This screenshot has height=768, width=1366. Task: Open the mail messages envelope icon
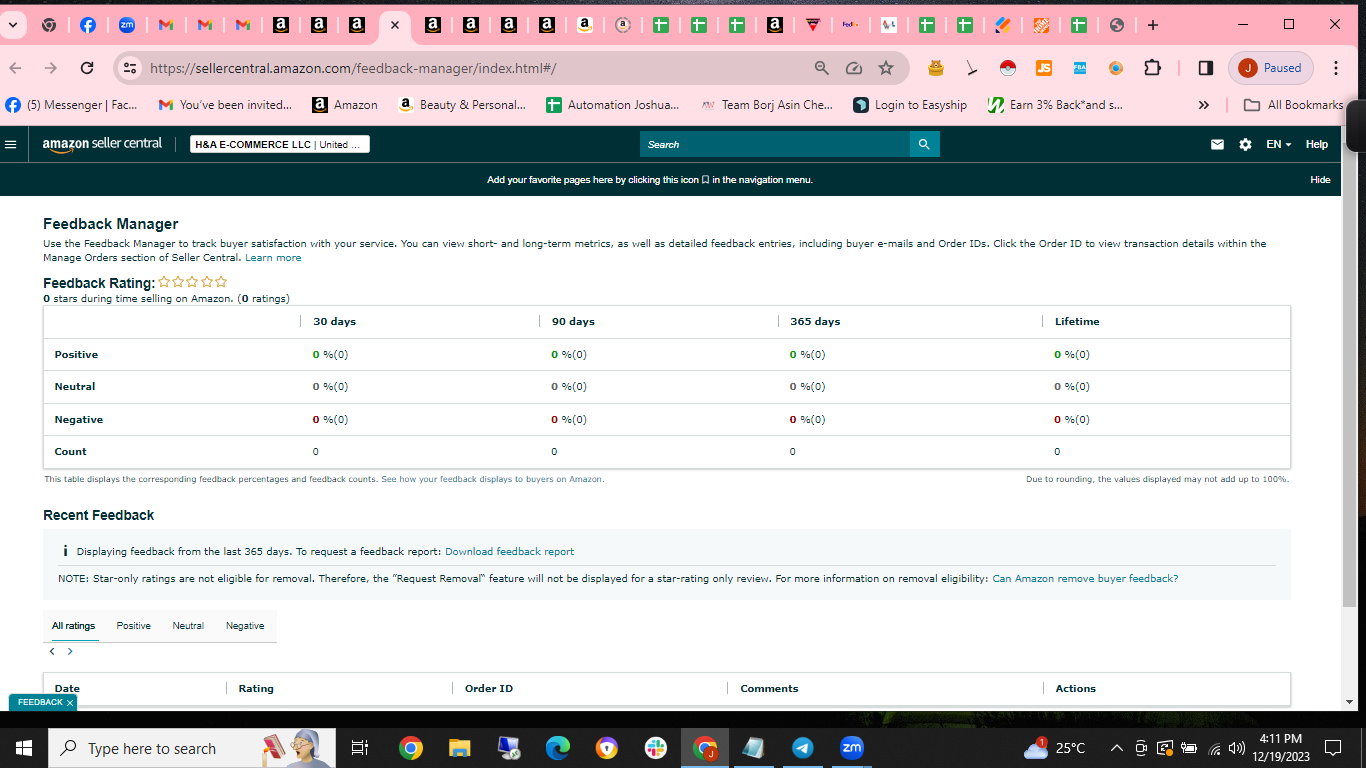coord(1217,144)
